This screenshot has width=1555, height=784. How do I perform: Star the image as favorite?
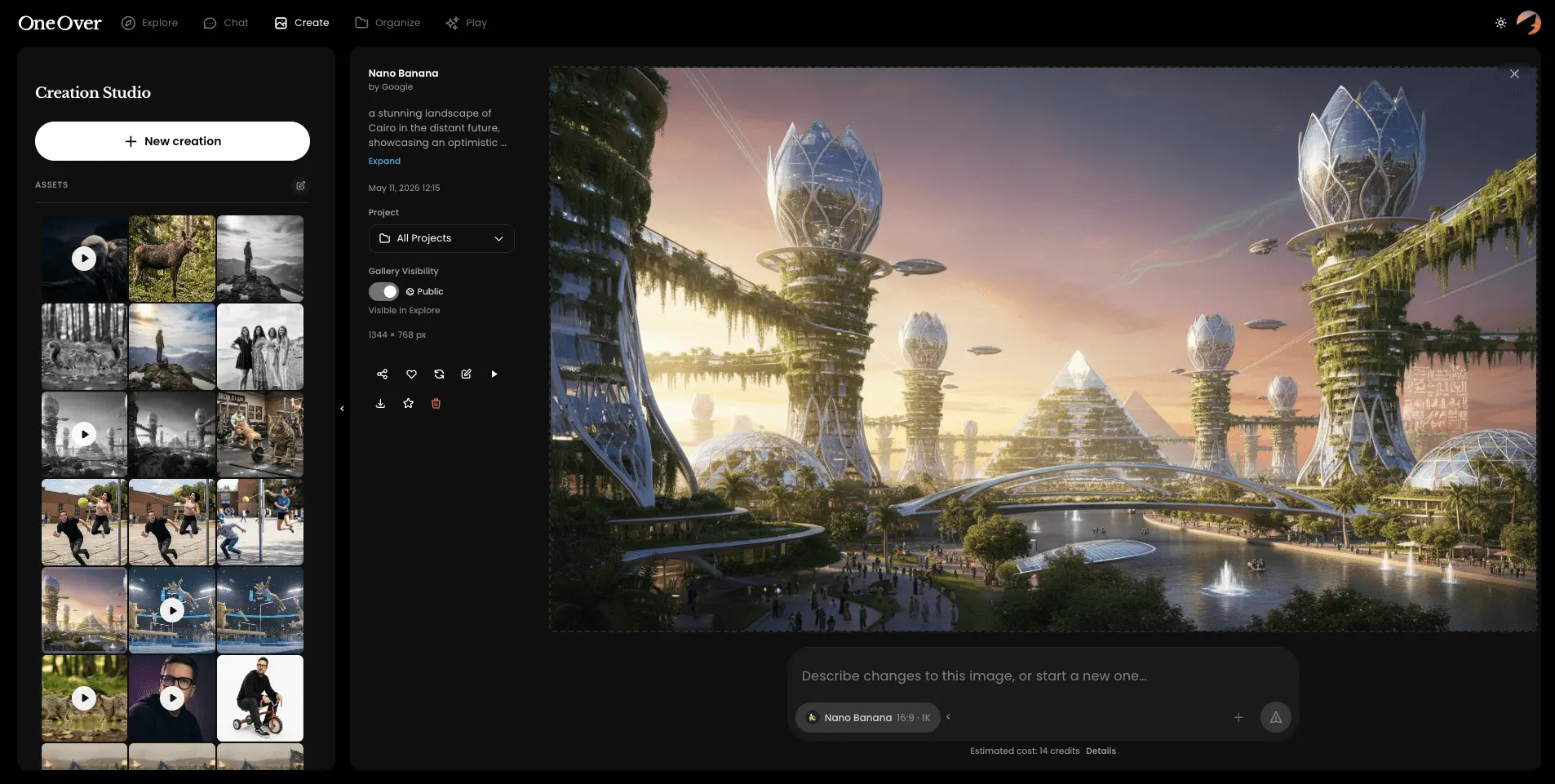(x=408, y=404)
